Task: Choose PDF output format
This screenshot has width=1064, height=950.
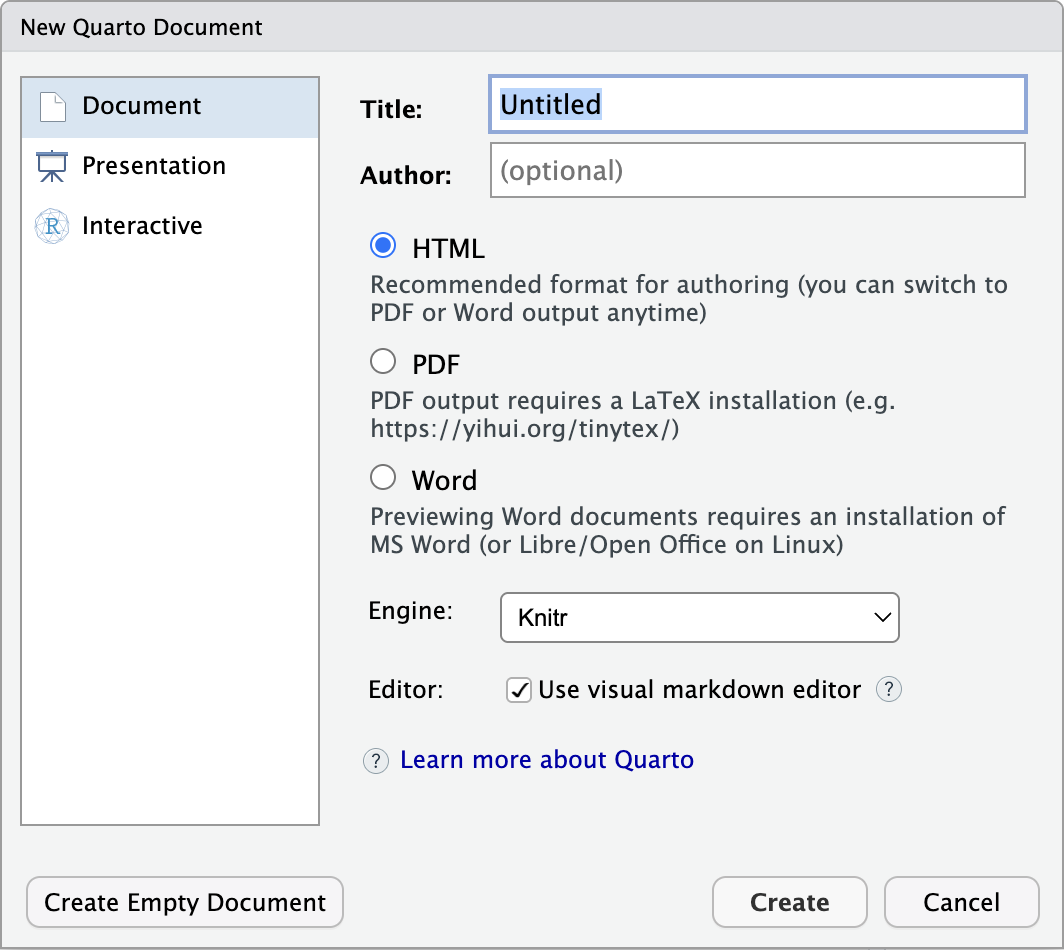Action: click(382, 361)
